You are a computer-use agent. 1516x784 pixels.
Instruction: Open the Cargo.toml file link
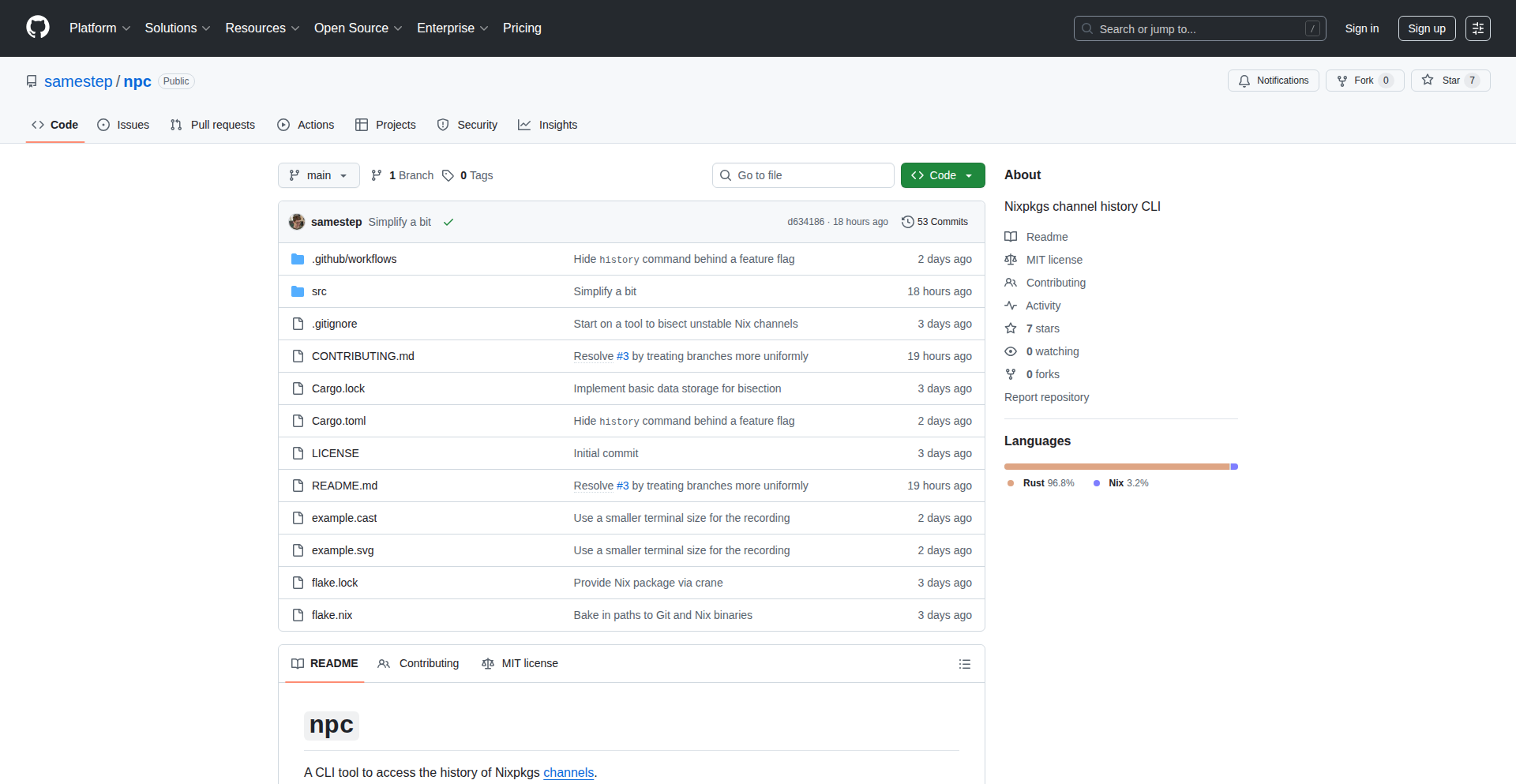coord(339,421)
